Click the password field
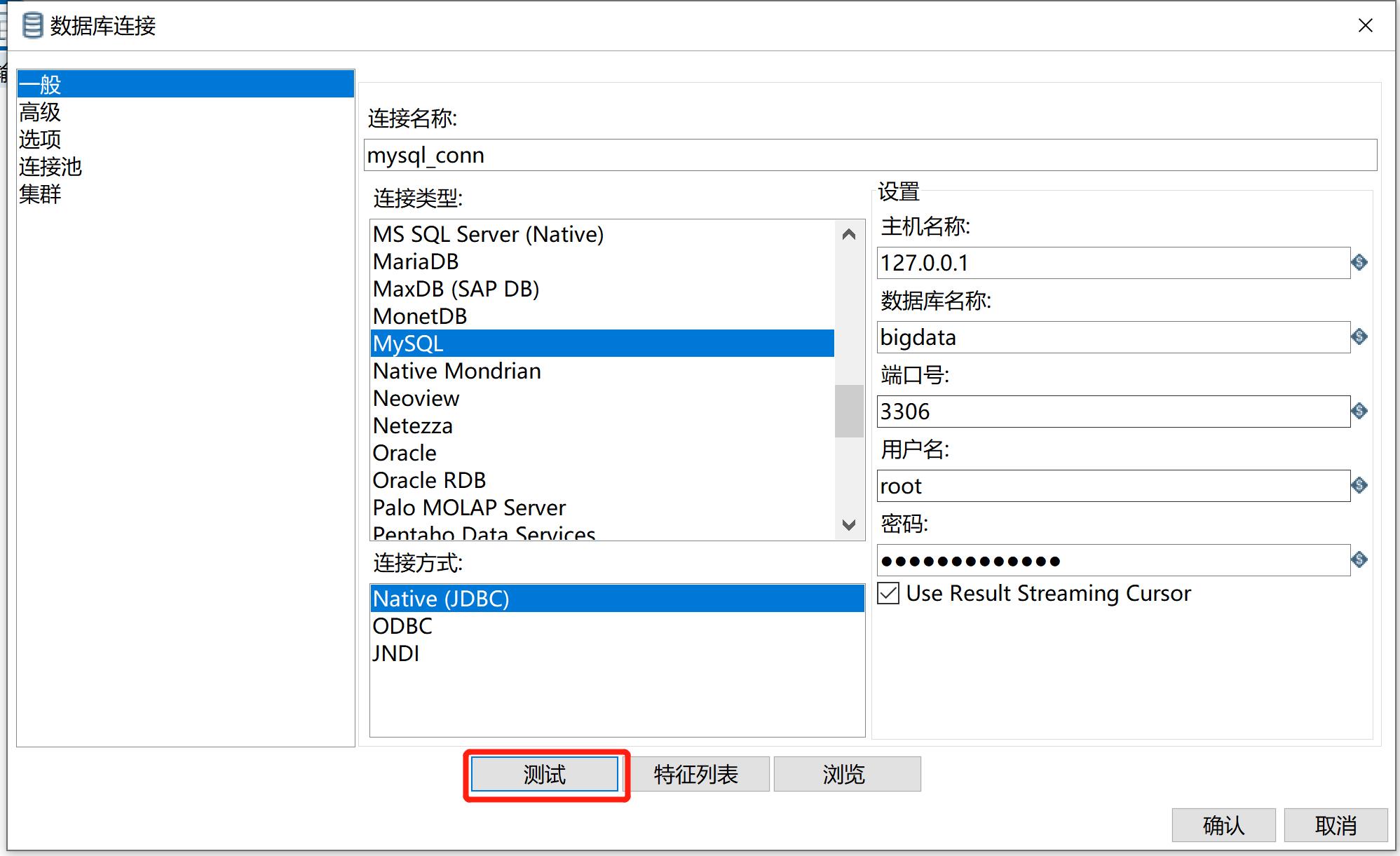Screen dimensions: 1400x856 coord(1113,560)
